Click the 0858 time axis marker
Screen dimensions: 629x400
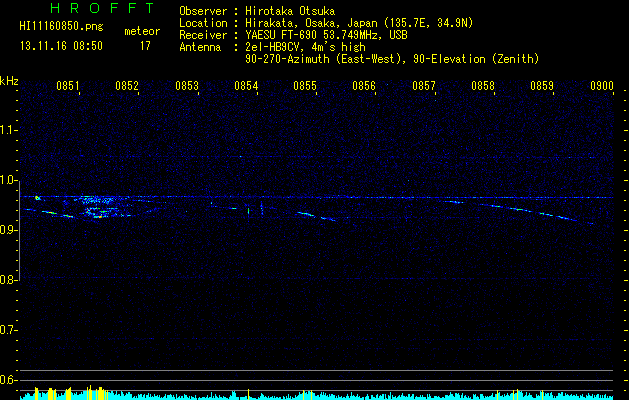483,86
